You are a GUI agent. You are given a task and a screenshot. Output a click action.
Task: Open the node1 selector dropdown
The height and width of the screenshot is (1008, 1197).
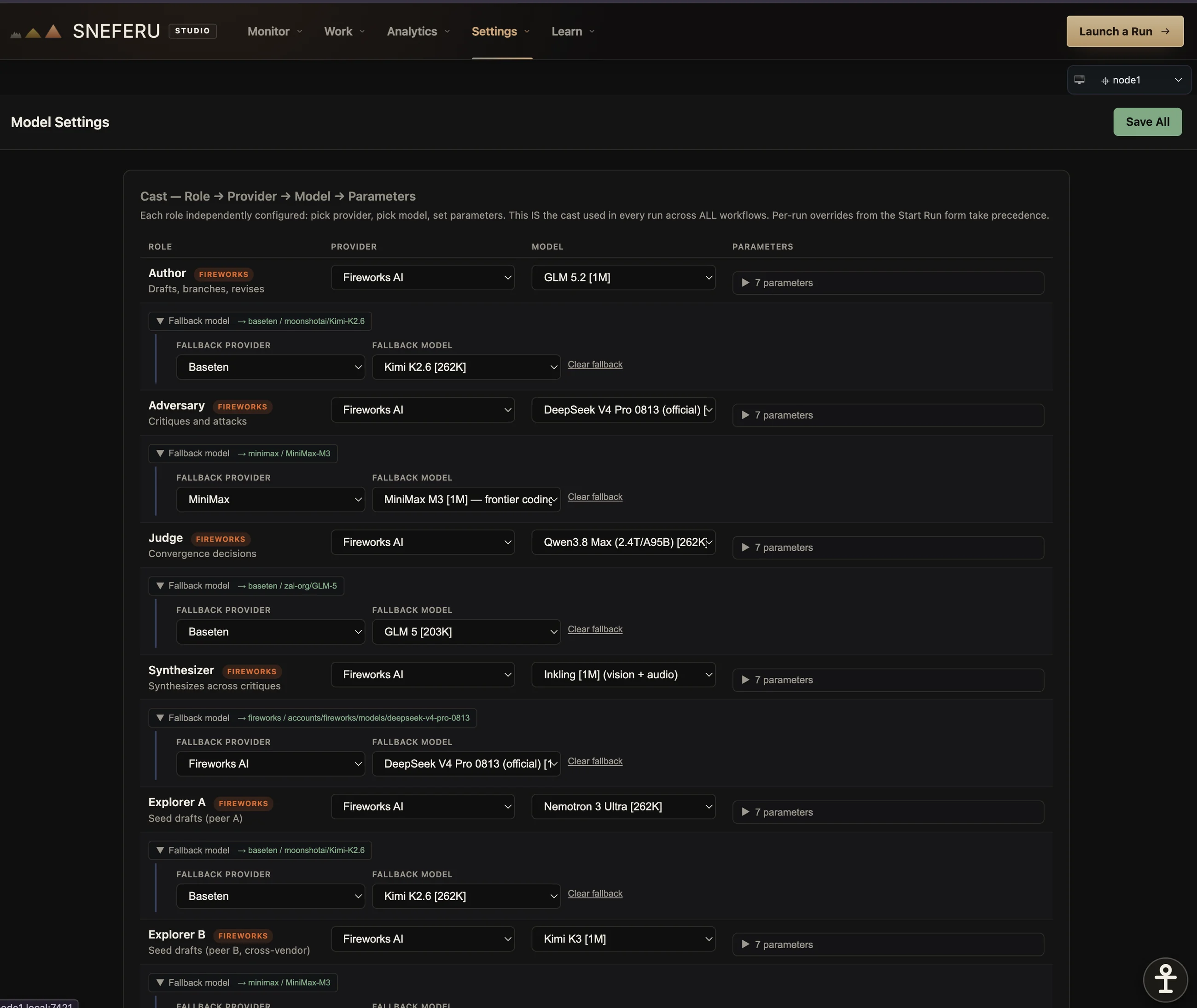(1128, 80)
